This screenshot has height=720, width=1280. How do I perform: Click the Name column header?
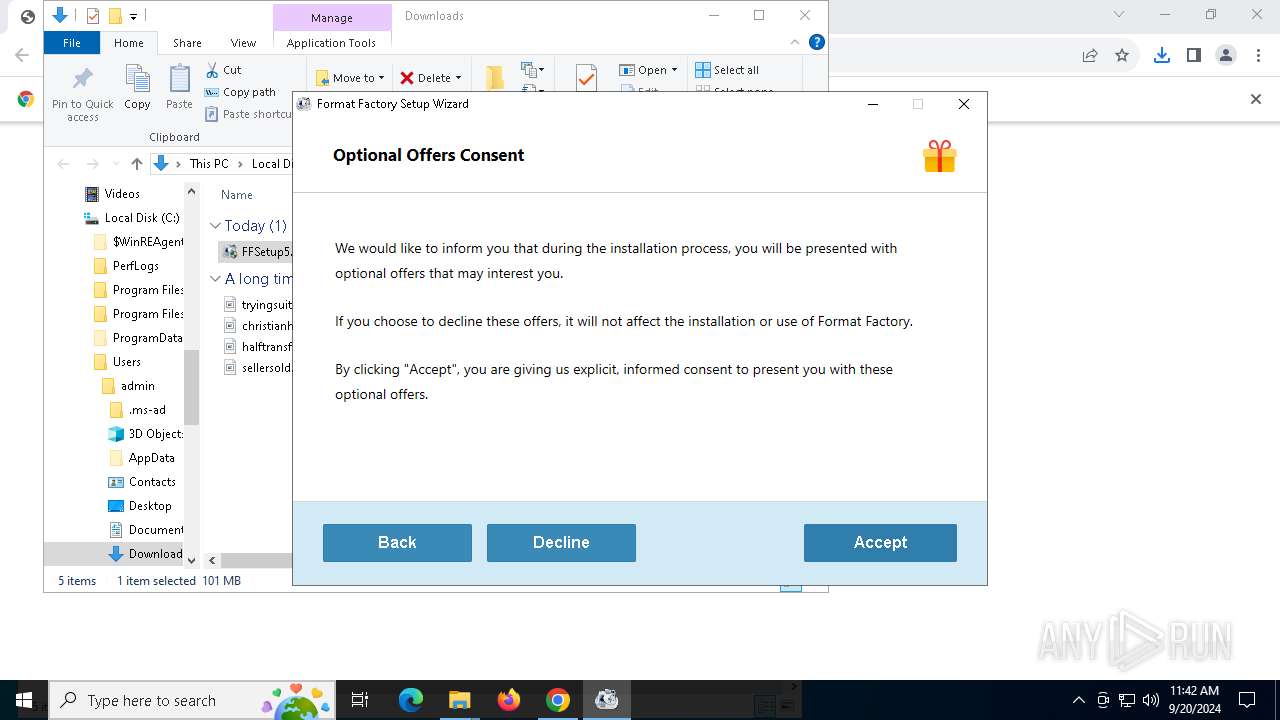point(237,195)
